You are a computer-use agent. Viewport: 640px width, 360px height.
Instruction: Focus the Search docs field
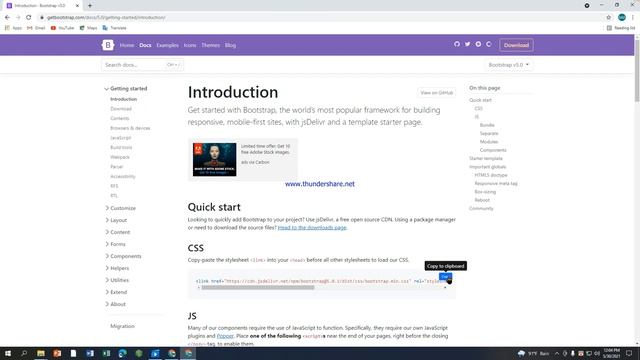coord(142,65)
